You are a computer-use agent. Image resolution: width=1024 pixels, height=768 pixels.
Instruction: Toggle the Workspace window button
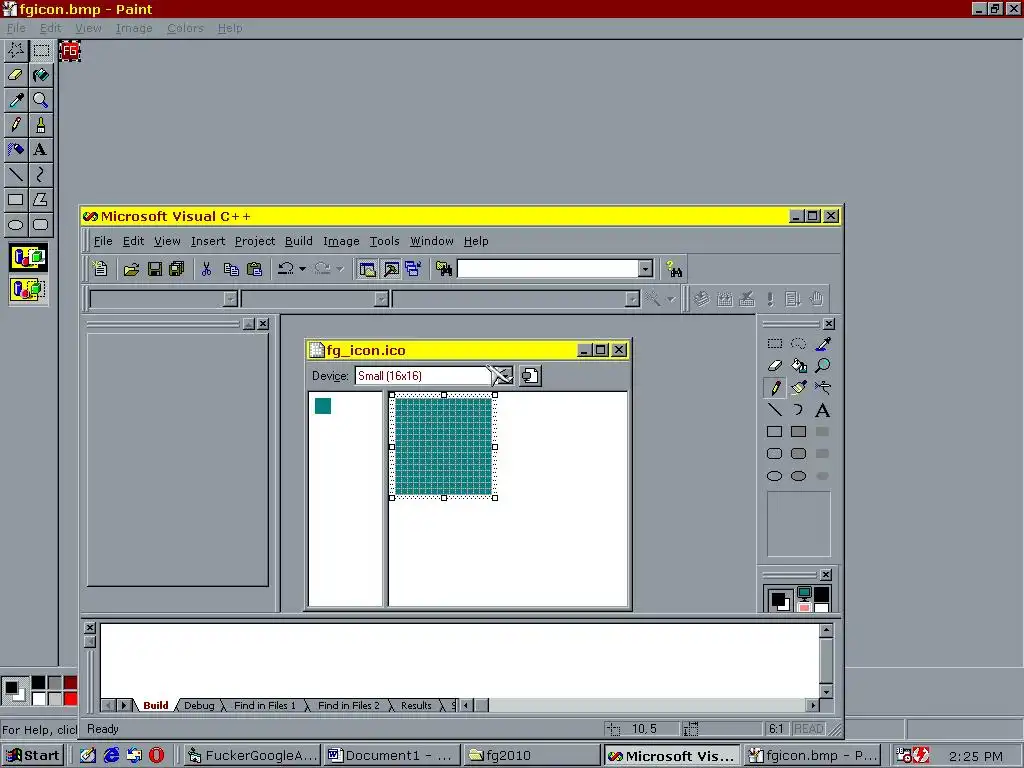(368, 268)
